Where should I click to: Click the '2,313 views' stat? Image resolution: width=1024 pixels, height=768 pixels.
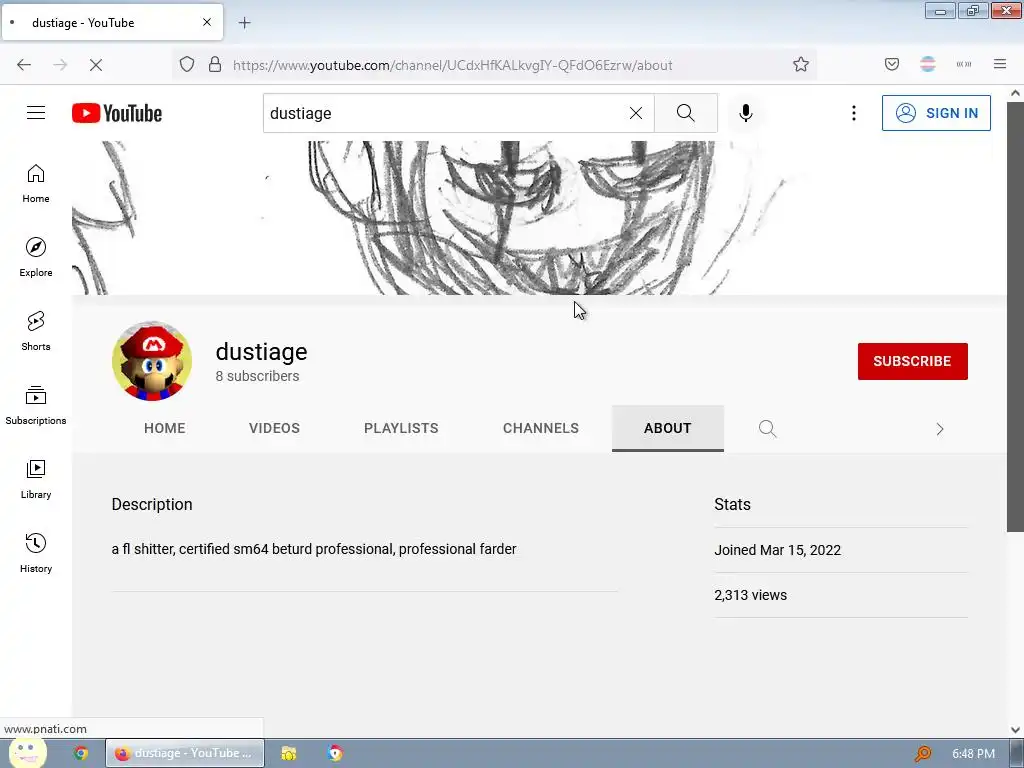pyautogui.click(x=750, y=595)
